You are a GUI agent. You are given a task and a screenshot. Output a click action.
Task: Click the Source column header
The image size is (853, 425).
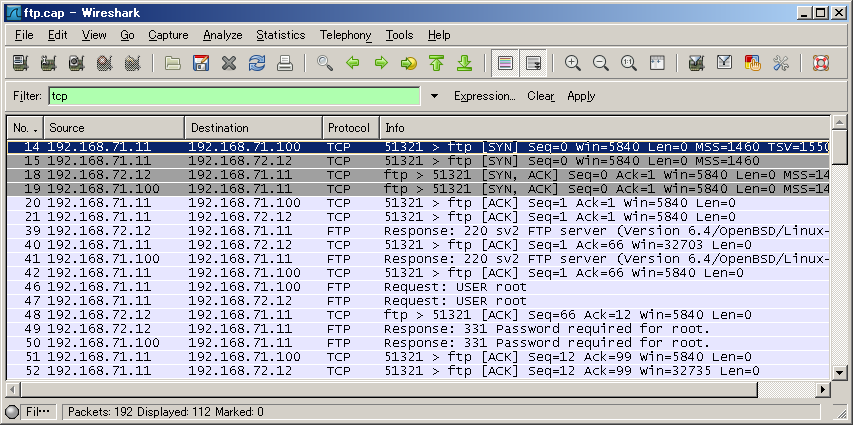[114, 128]
